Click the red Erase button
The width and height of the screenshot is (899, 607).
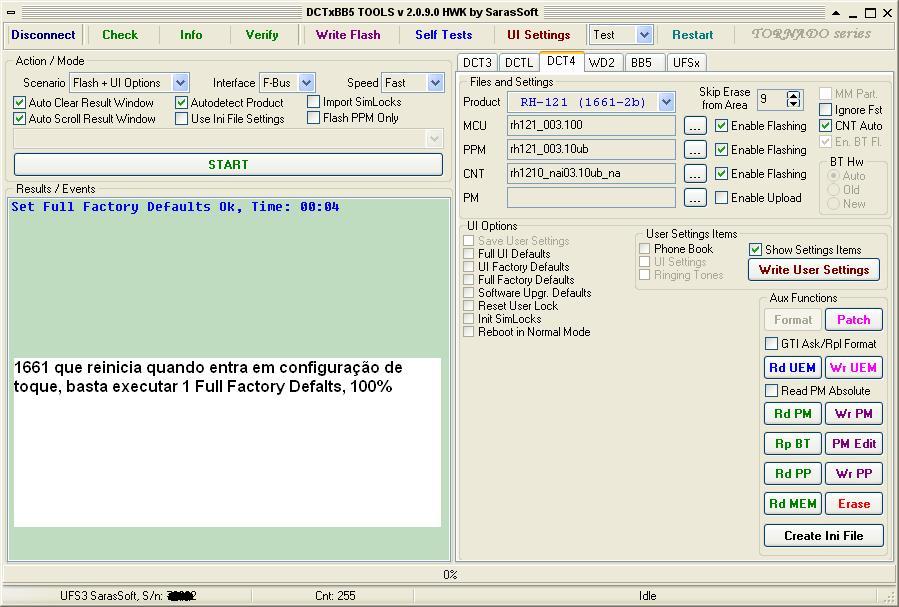click(854, 504)
